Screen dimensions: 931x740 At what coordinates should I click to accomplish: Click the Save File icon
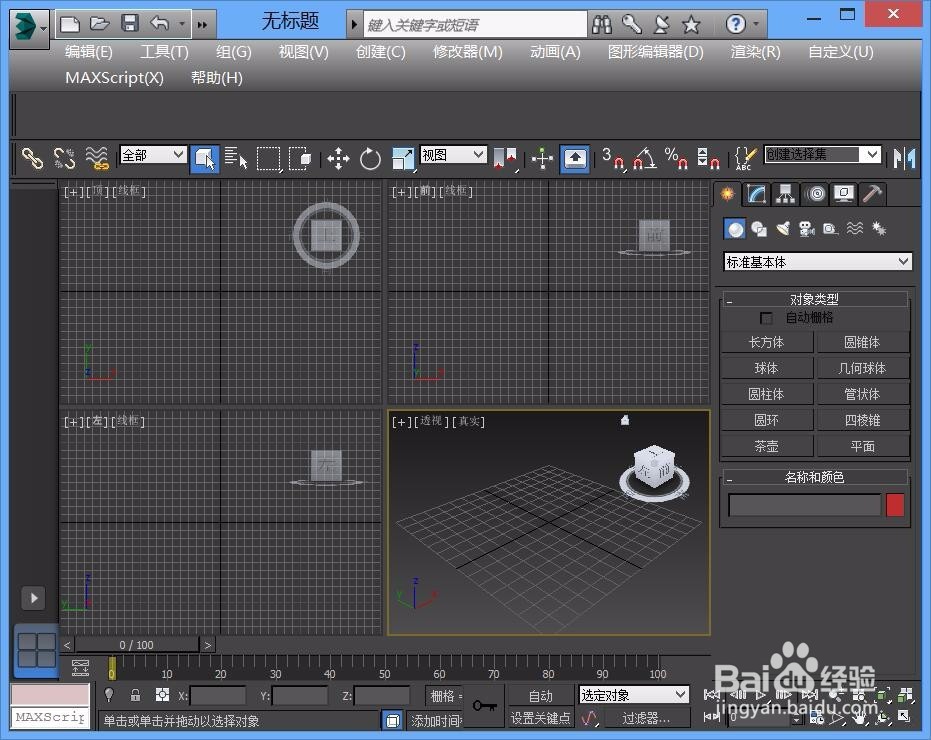click(129, 24)
